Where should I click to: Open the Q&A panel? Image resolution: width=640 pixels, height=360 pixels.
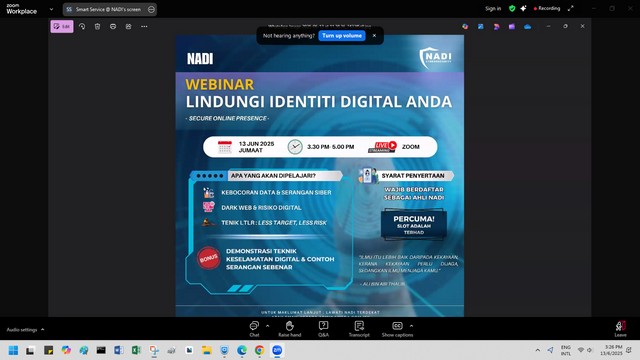pos(323,329)
